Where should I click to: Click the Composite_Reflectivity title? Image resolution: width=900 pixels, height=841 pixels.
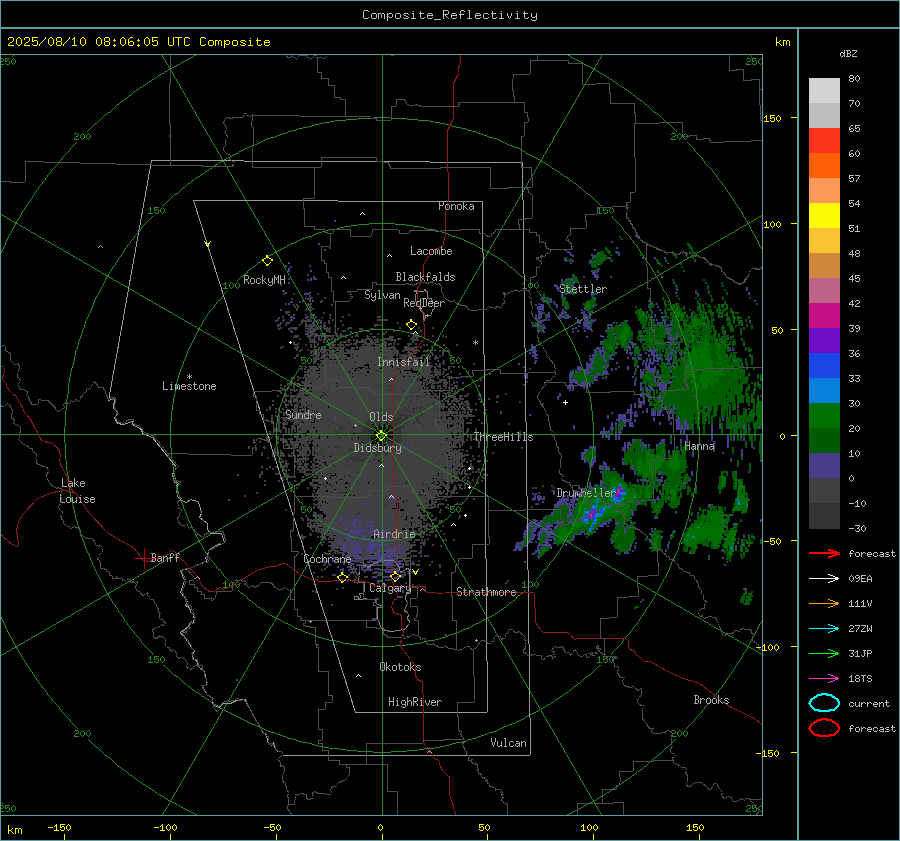click(x=449, y=15)
